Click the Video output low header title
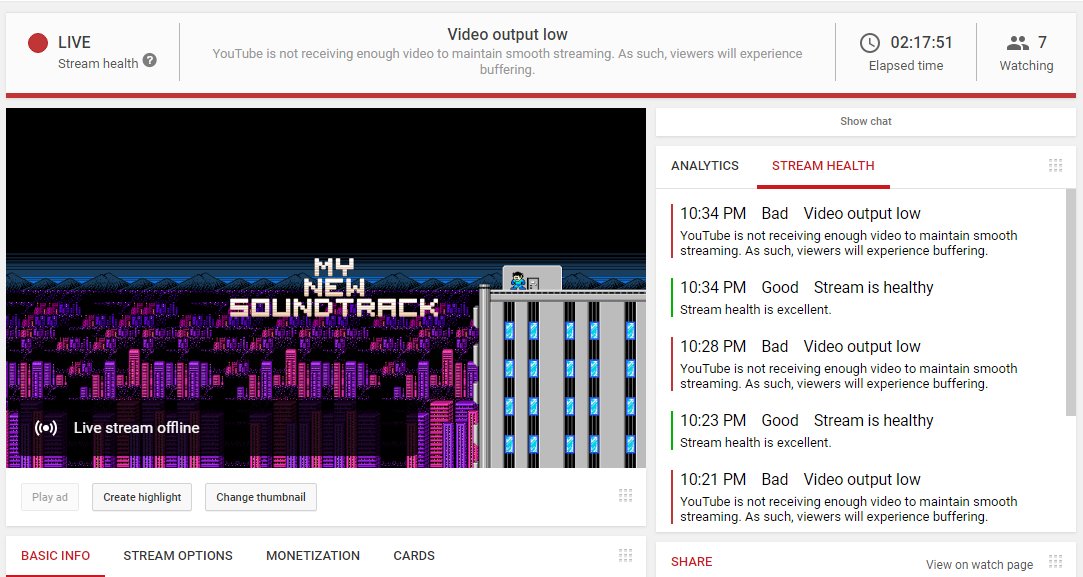The width and height of the screenshot is (1083, 577). point(507,35)
